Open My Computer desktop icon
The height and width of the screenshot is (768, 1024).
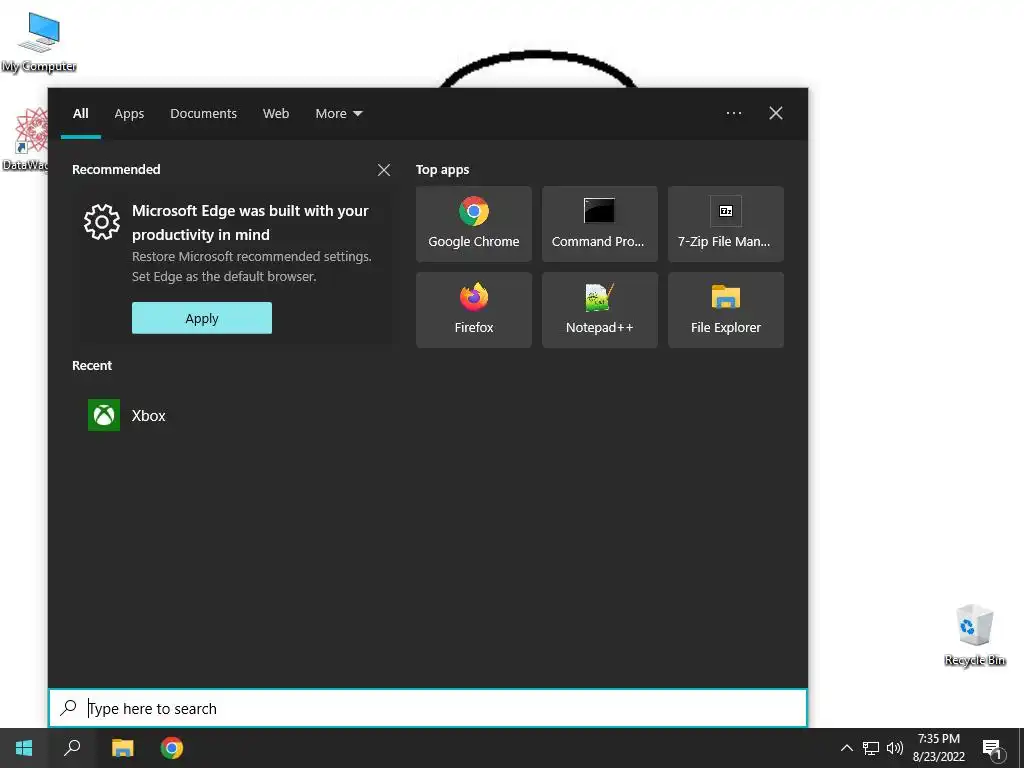coord(39,42)
